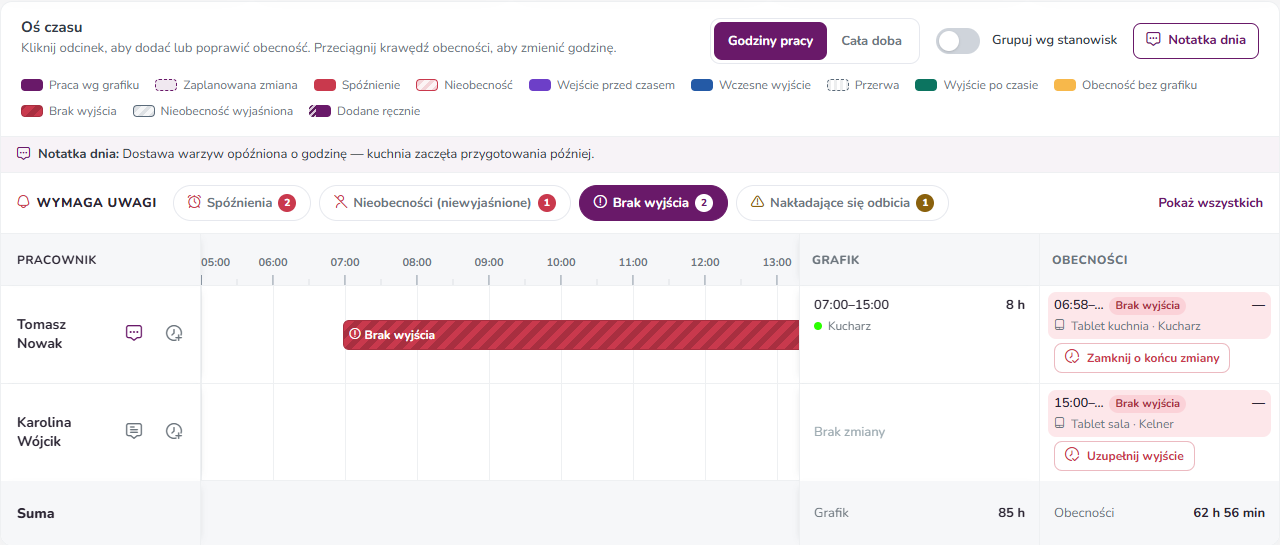
Task: Add attendance clock icon for Karolina Wójcik
Action: coord(174,431)
